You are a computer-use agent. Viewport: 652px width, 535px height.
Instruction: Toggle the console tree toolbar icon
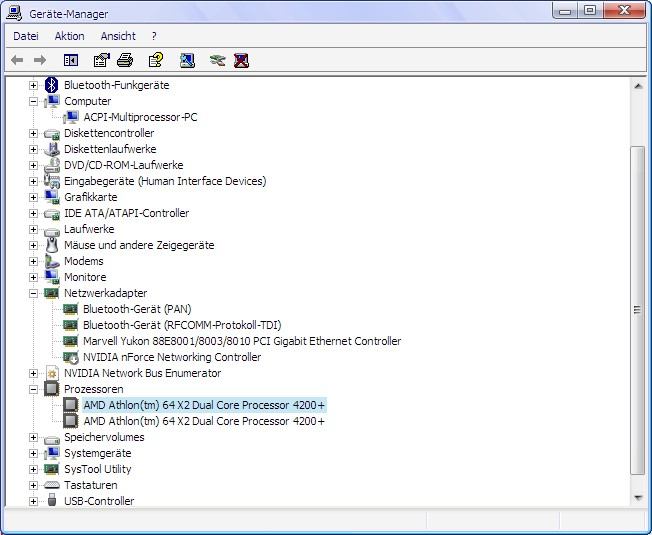(x=71, y=61)
